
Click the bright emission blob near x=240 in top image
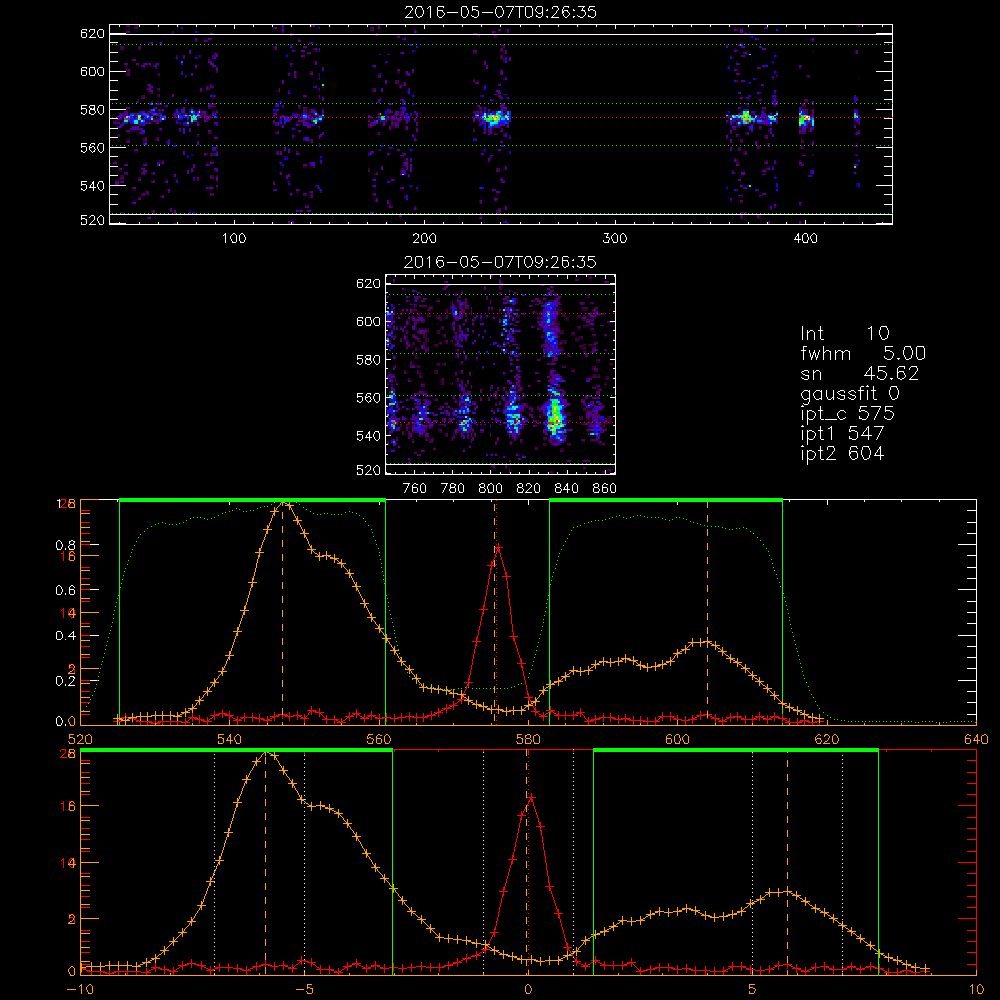492,118
